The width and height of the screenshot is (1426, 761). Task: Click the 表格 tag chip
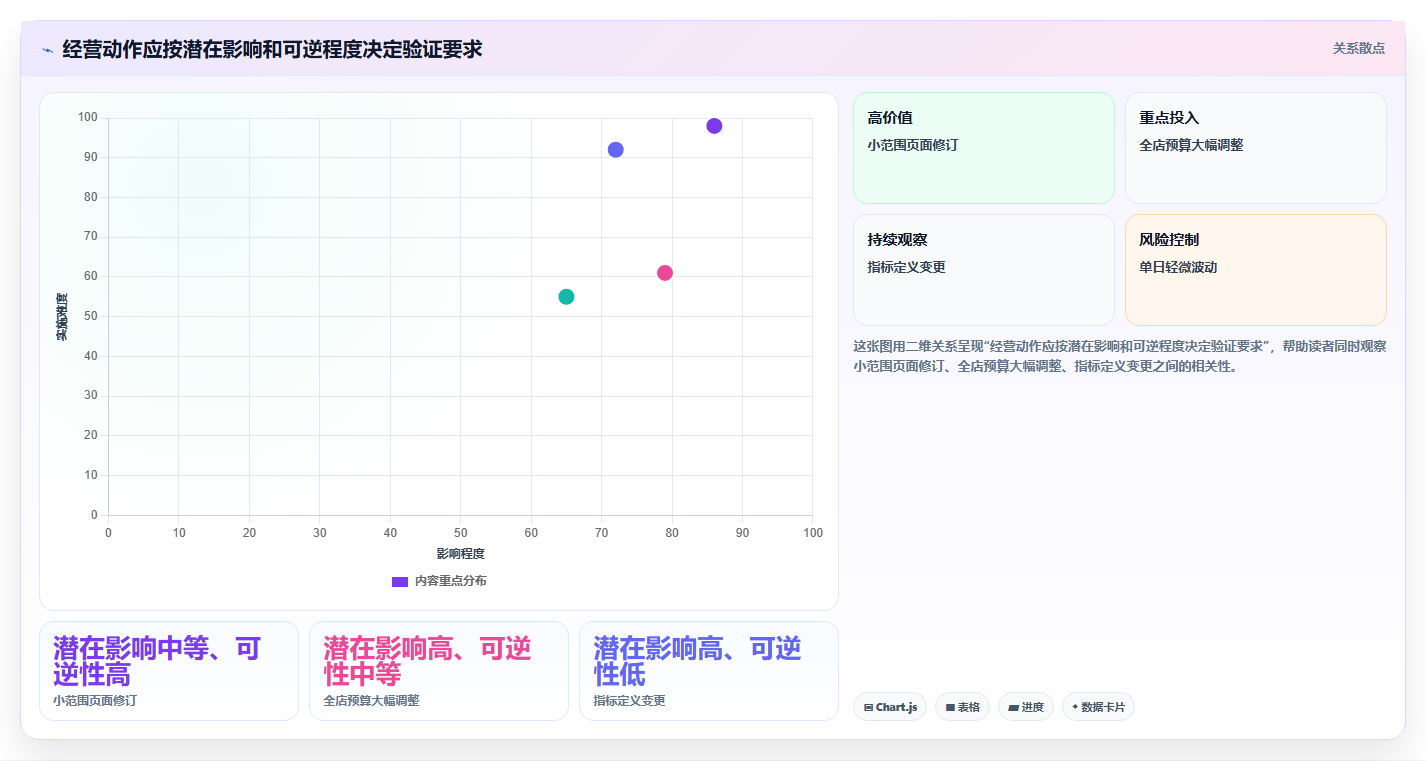click(962, 707)
